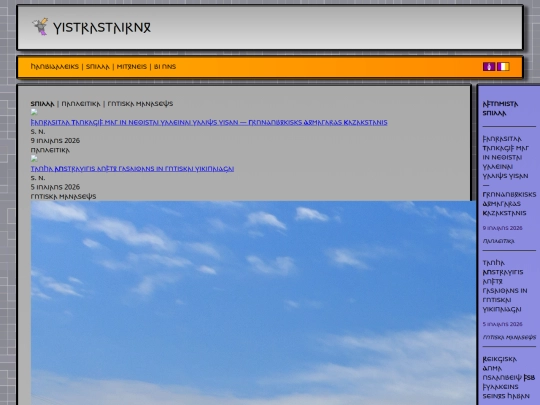The image size is (540, 405).
Task: Open first menu item in orange navigation bar
Action: click(x=54, y=67)
